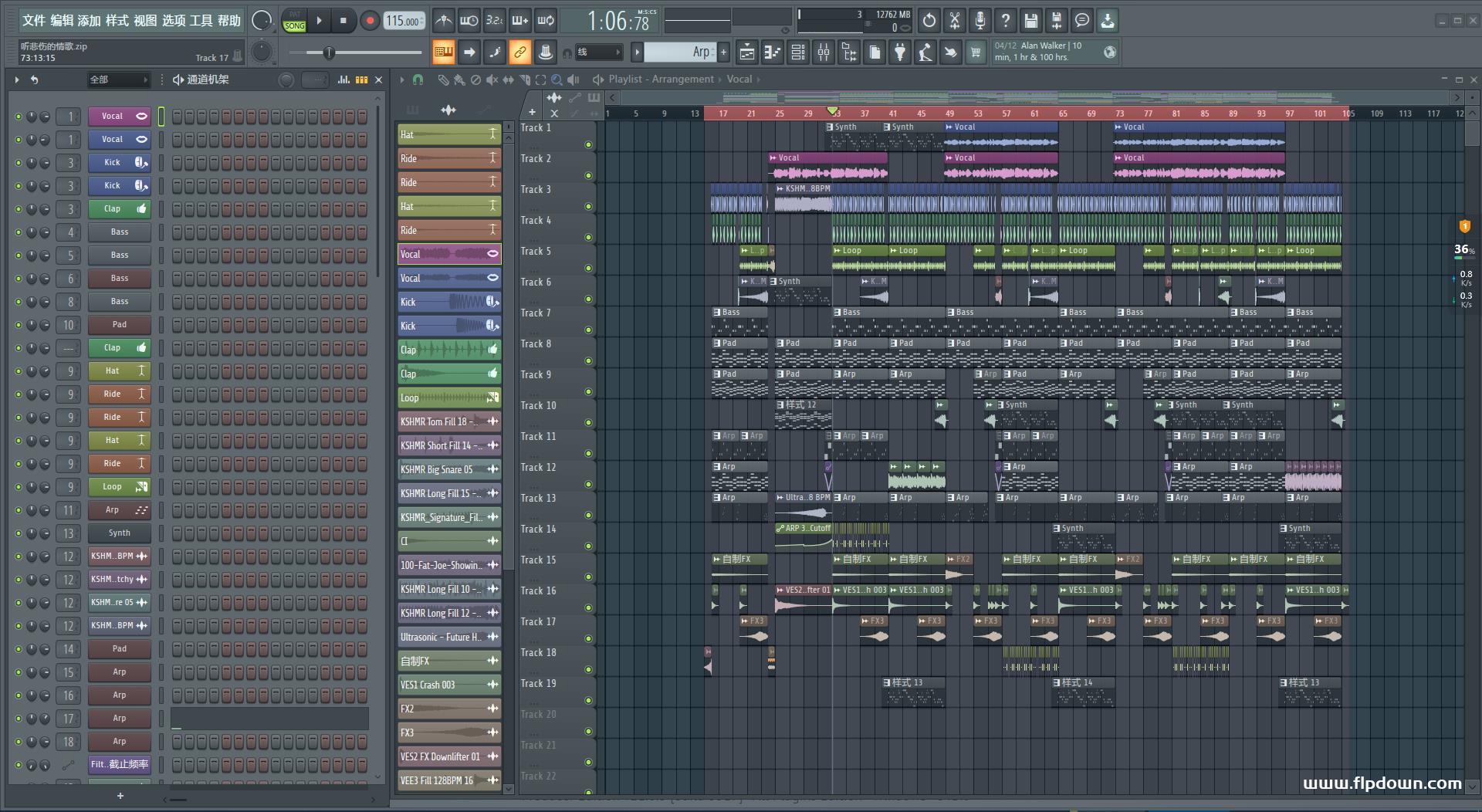Show the channel rack view icon
The image size is (1482, 812).
tap(798, 52)
